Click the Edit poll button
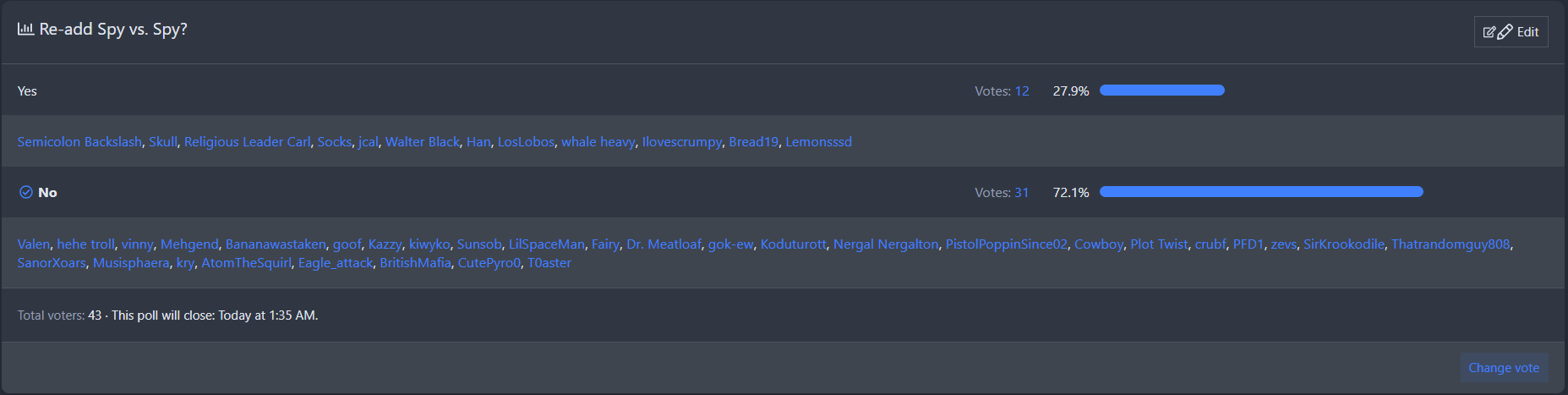The image size is (1568, 395). (1511, 32)
